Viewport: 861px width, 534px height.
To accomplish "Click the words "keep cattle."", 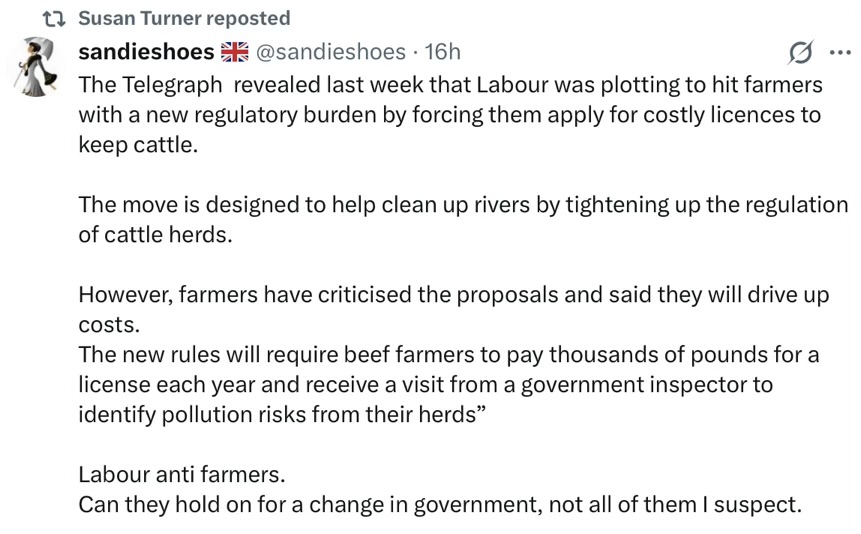I will pyautogui.click(x=139, y=144).
